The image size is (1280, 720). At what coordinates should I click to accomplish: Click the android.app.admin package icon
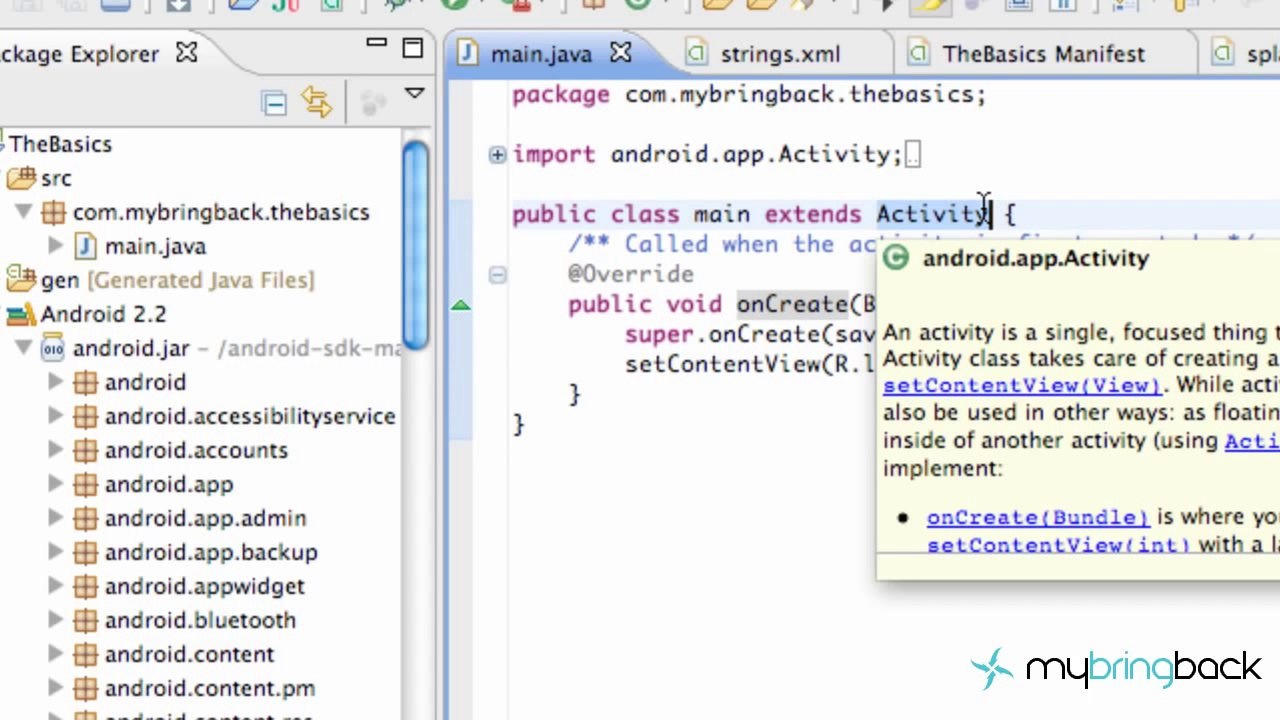tap(86, 518)
